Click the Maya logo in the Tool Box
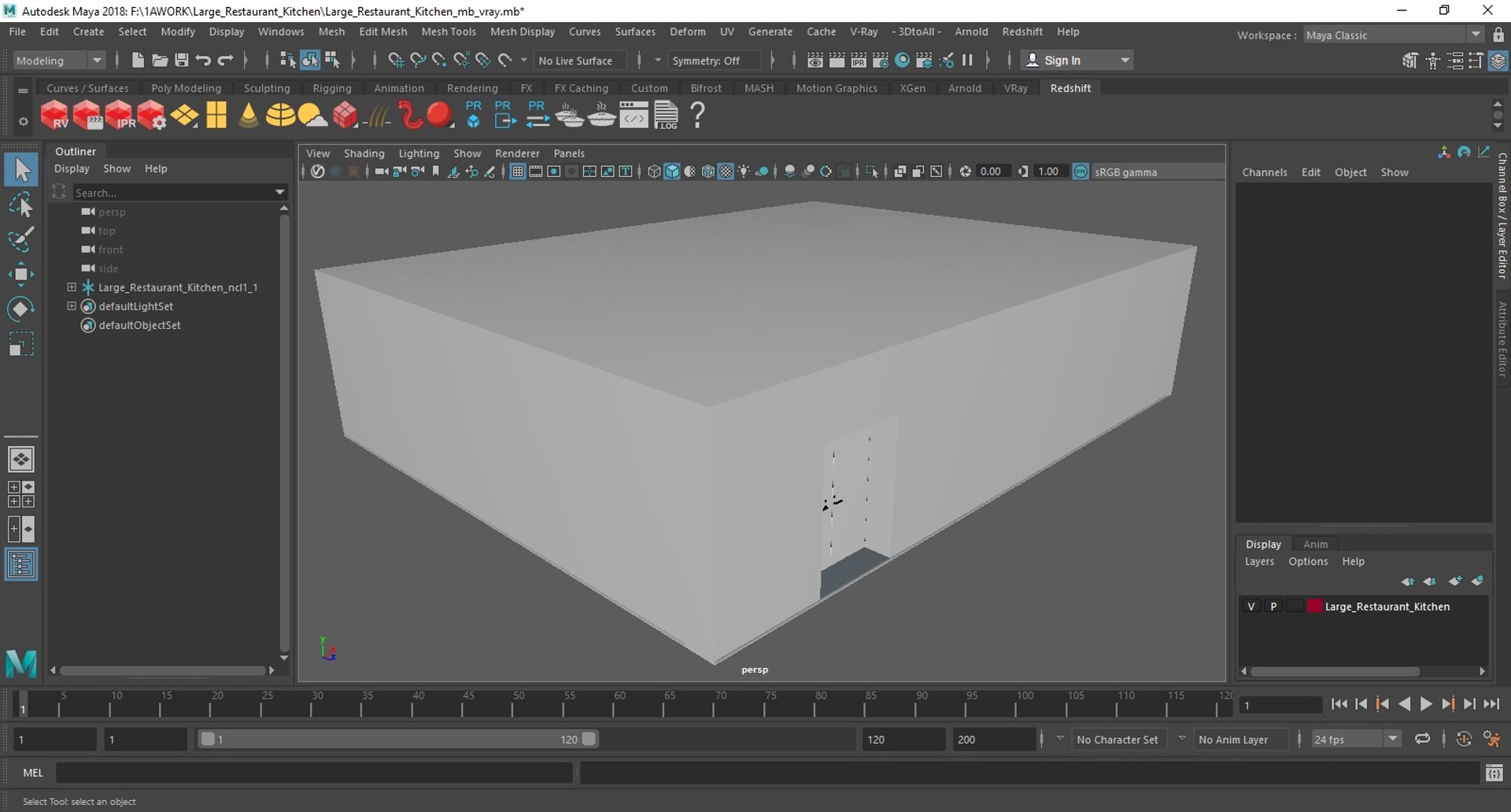Screen dimensions: 1511x812 pos(21,663)
